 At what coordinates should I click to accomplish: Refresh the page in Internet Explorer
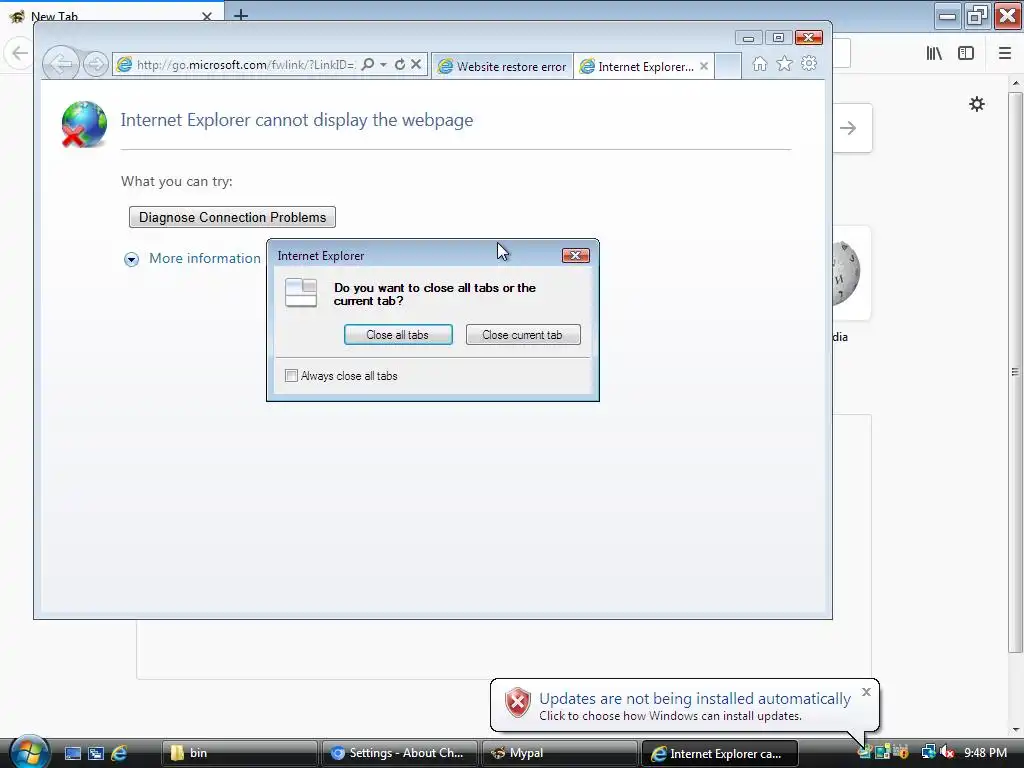(400, 64)
